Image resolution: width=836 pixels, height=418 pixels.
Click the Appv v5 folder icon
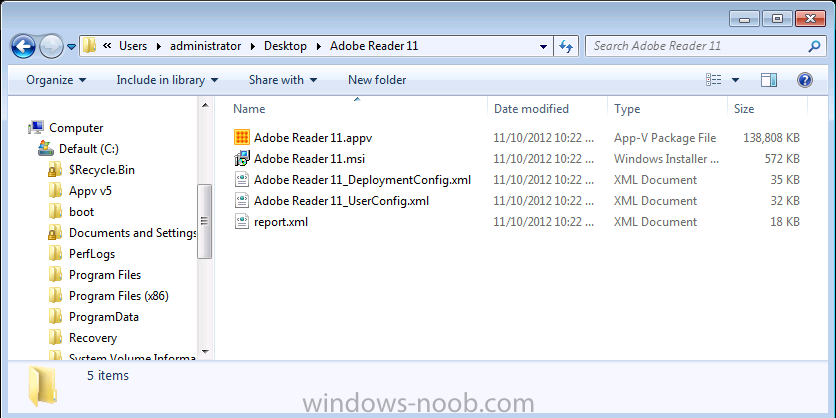[55, 191]
